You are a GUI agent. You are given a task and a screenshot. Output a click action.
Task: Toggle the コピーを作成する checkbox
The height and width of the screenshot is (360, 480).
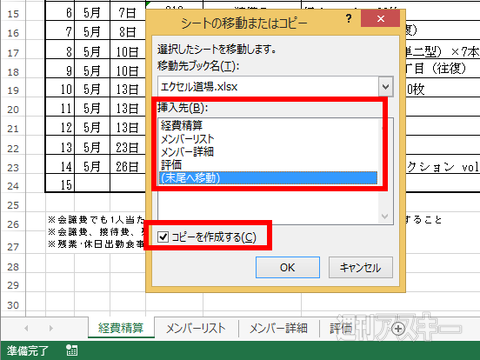point(163,237)
